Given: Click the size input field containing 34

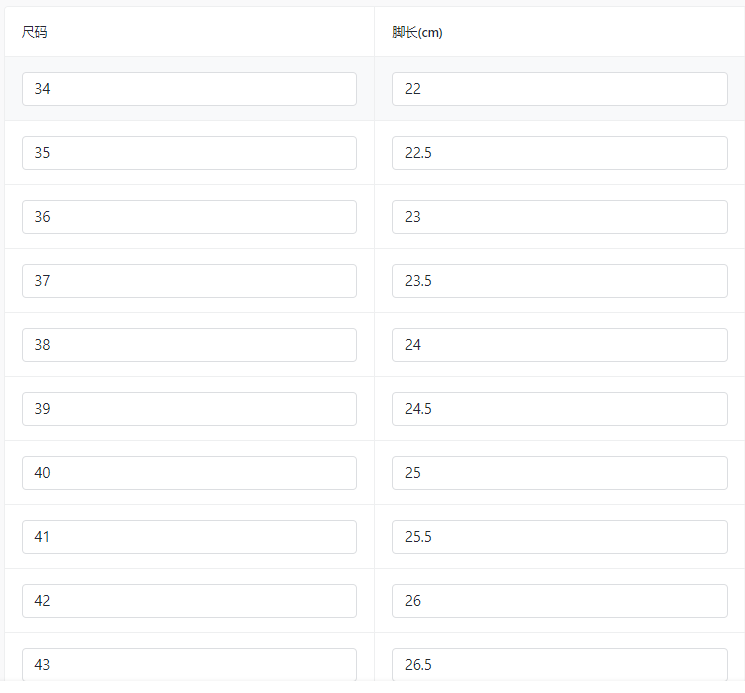Looking at the screenshot, I should tap(189, 89).
